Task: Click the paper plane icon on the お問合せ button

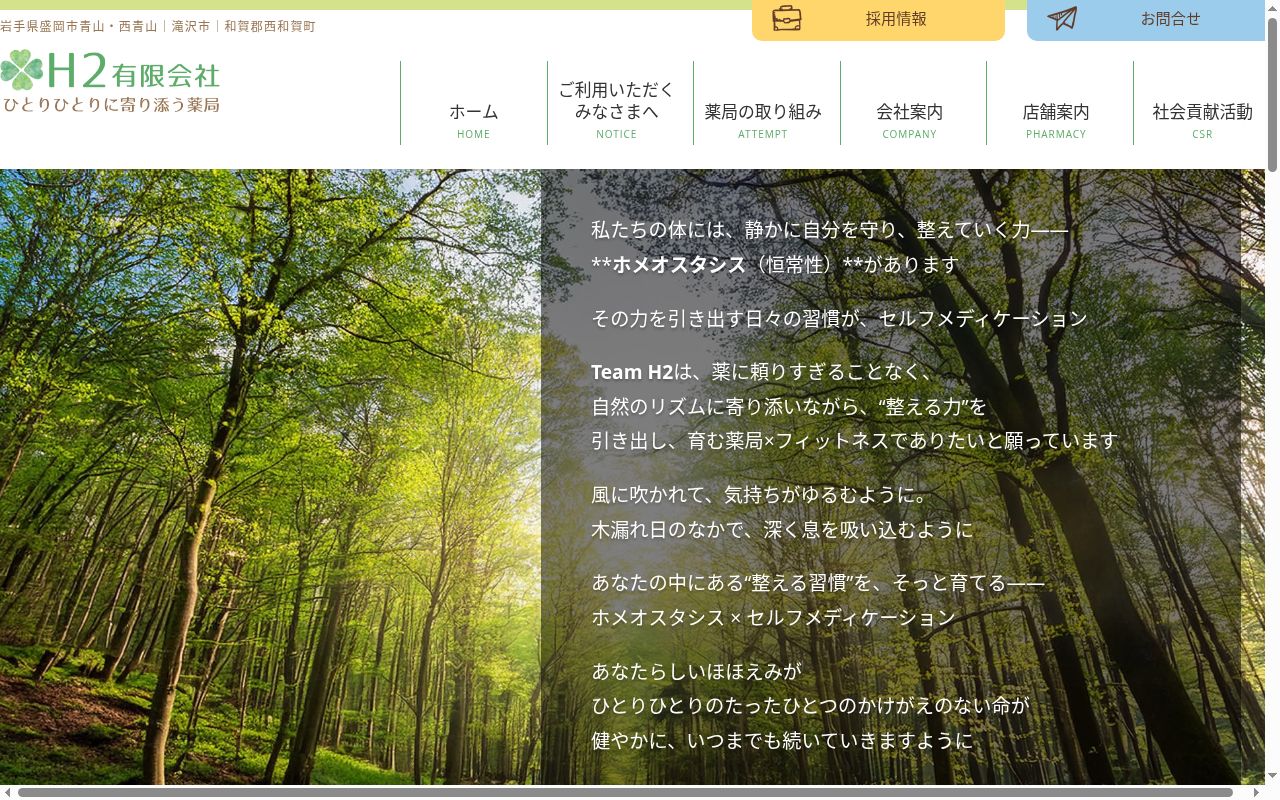Action: pyautogui.click(x=1062, y=18)
